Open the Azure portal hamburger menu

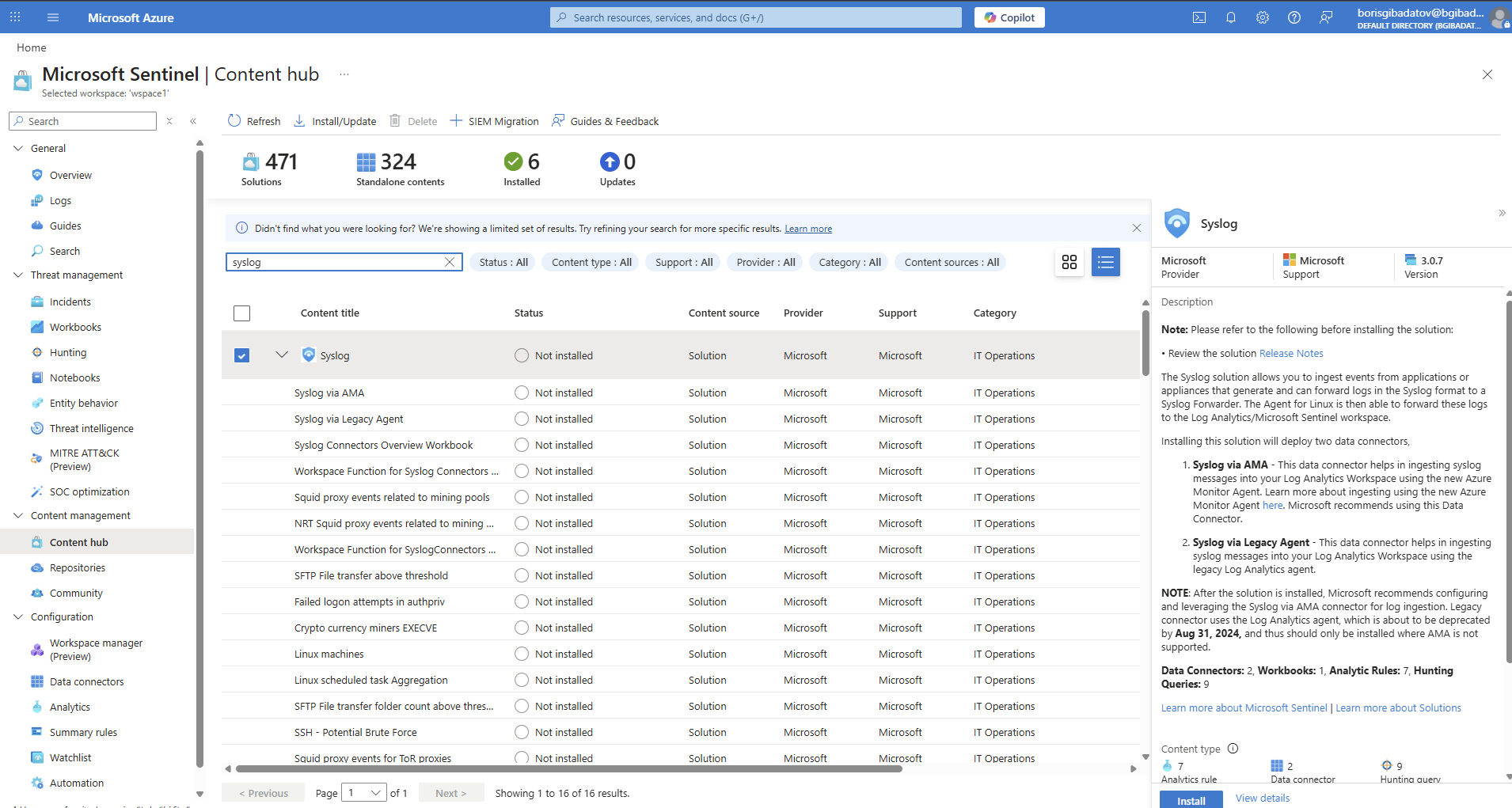pos(53,17)
